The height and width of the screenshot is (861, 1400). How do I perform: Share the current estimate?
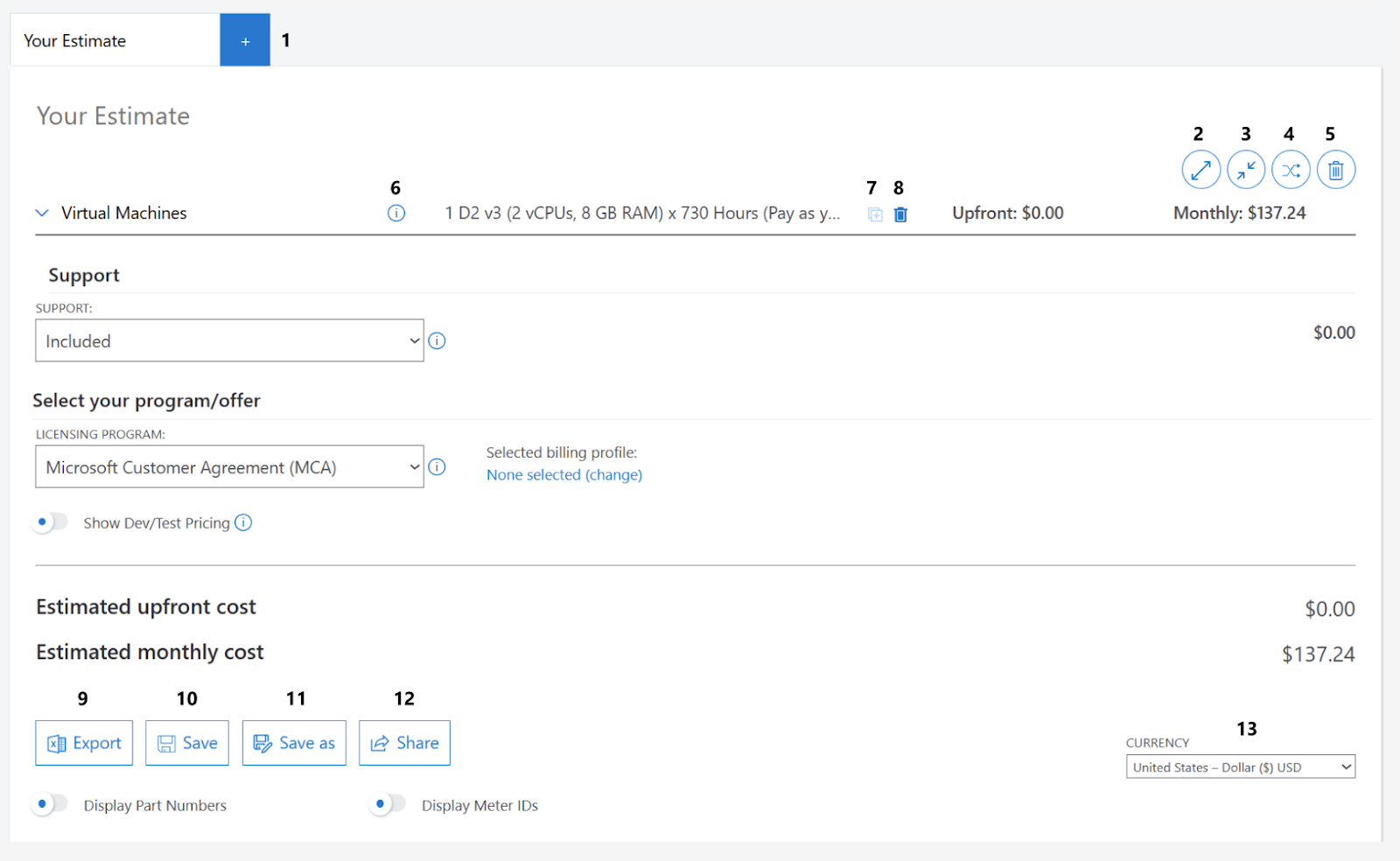[403, 742]
